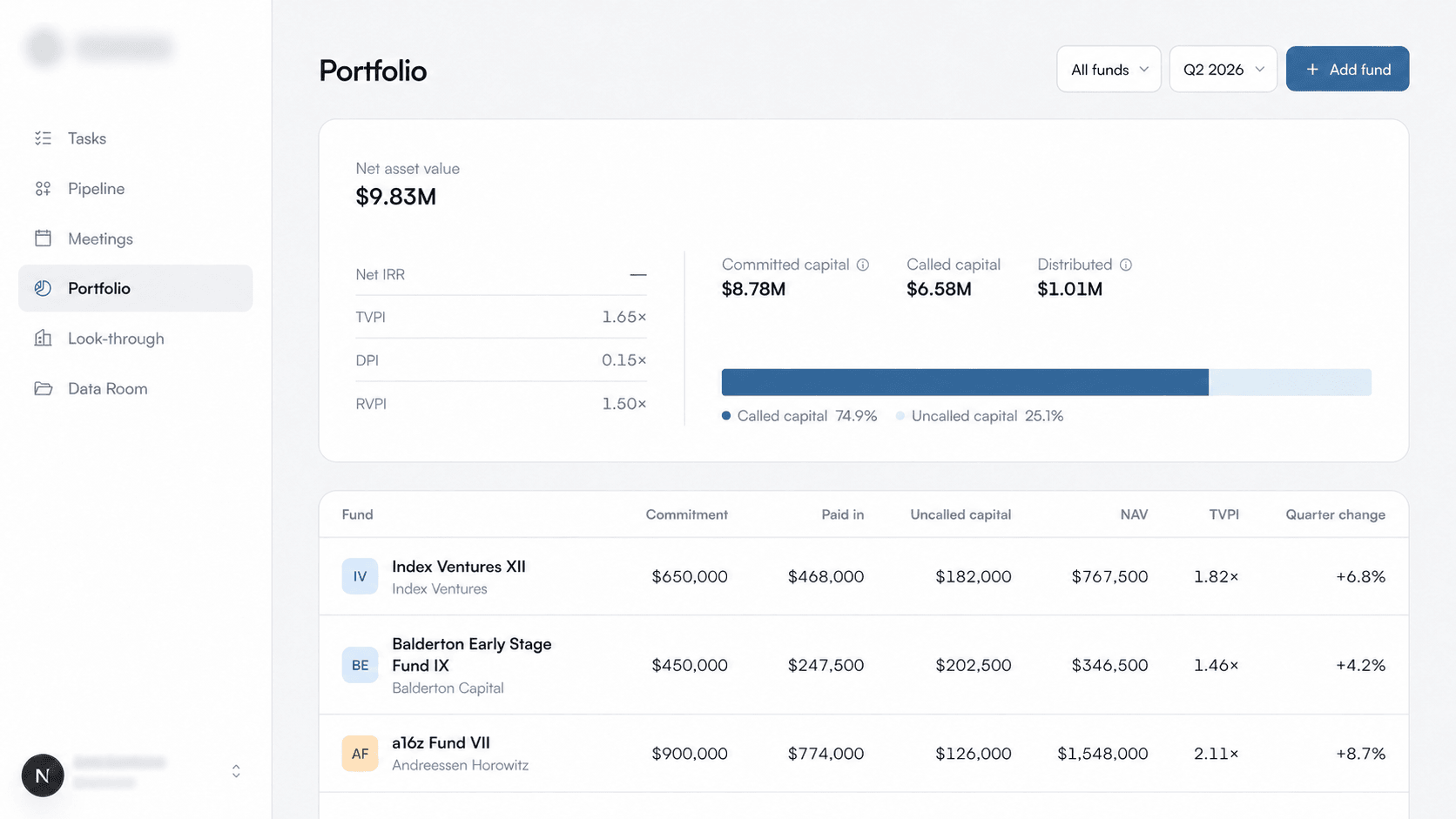Sort by the Quarter change column header
Viewport: 1456px width, 819px height.
1335,514
